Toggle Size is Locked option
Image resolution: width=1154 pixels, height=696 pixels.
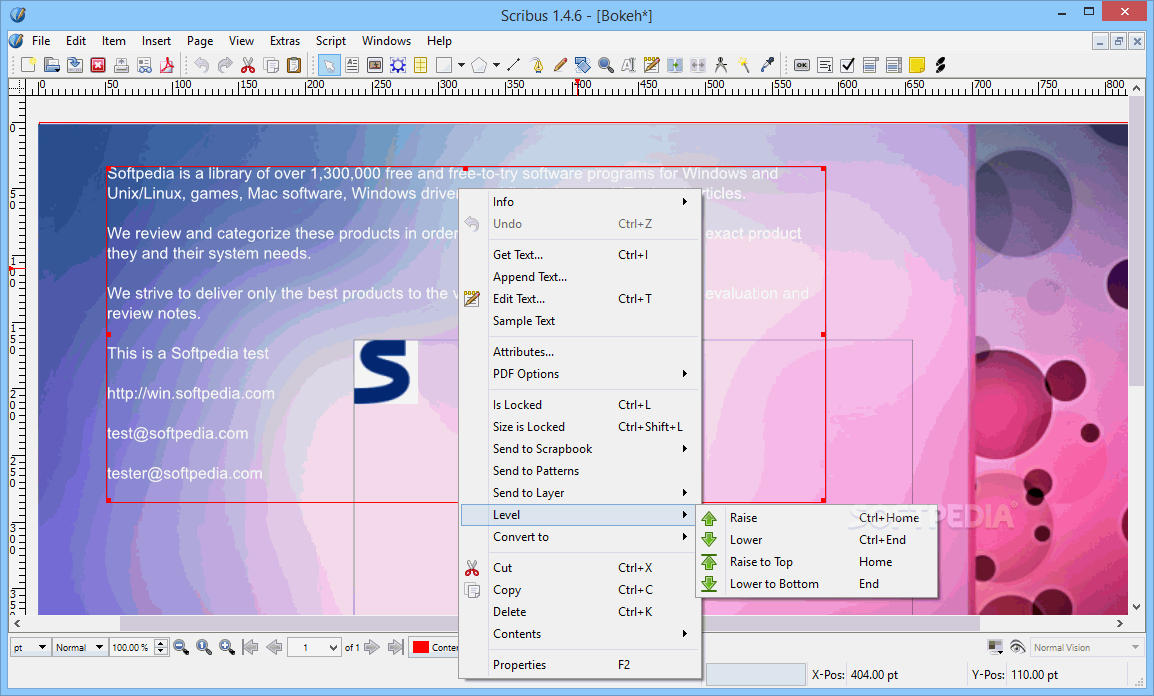coord(580,427)
